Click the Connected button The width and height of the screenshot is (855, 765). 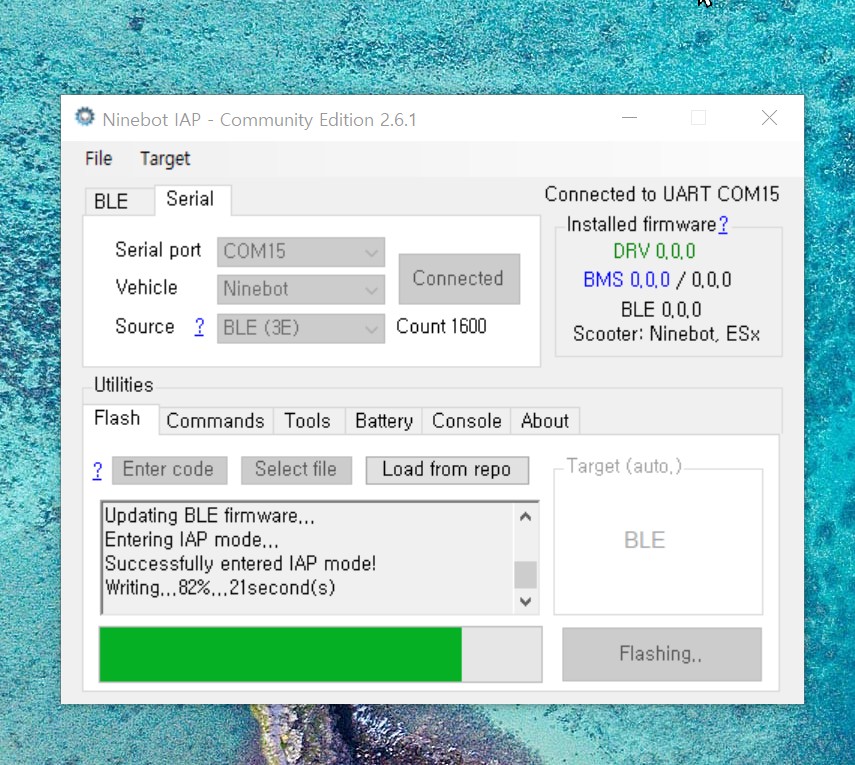point(459,279)
